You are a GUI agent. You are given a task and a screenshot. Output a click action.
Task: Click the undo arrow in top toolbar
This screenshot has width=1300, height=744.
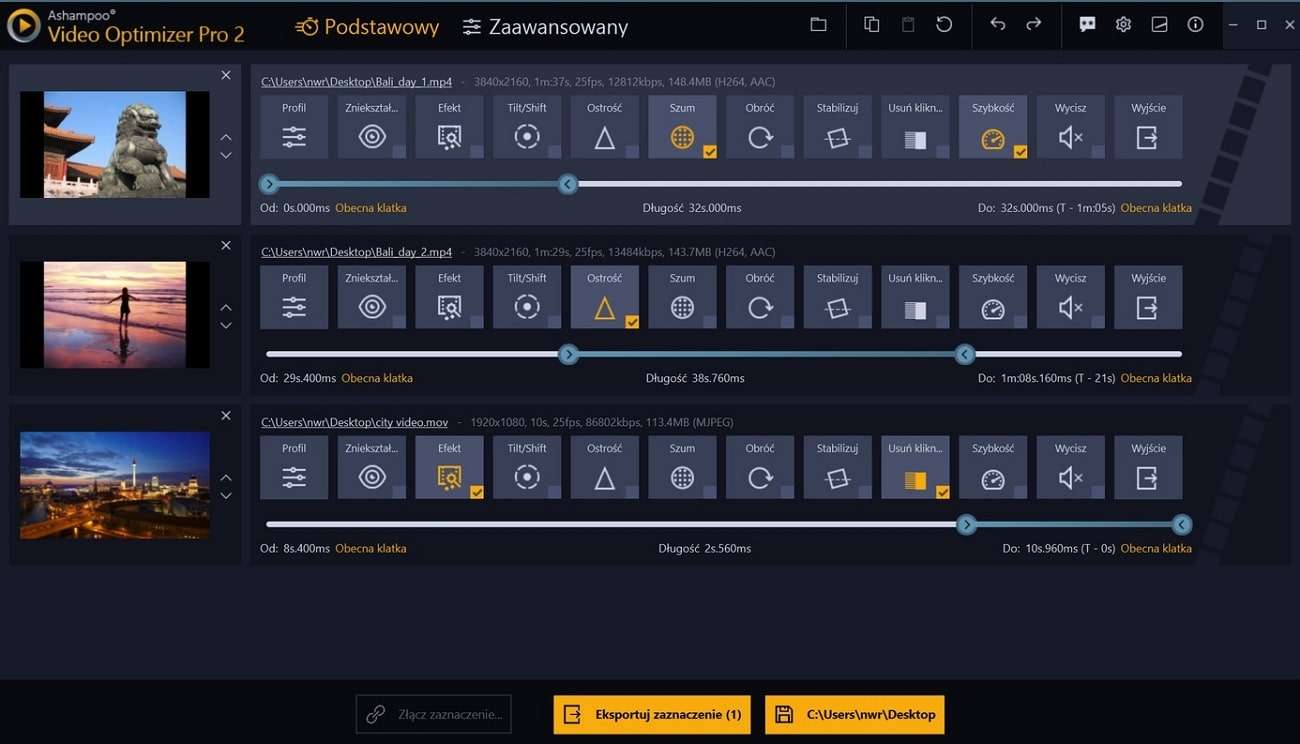(998, 25)
